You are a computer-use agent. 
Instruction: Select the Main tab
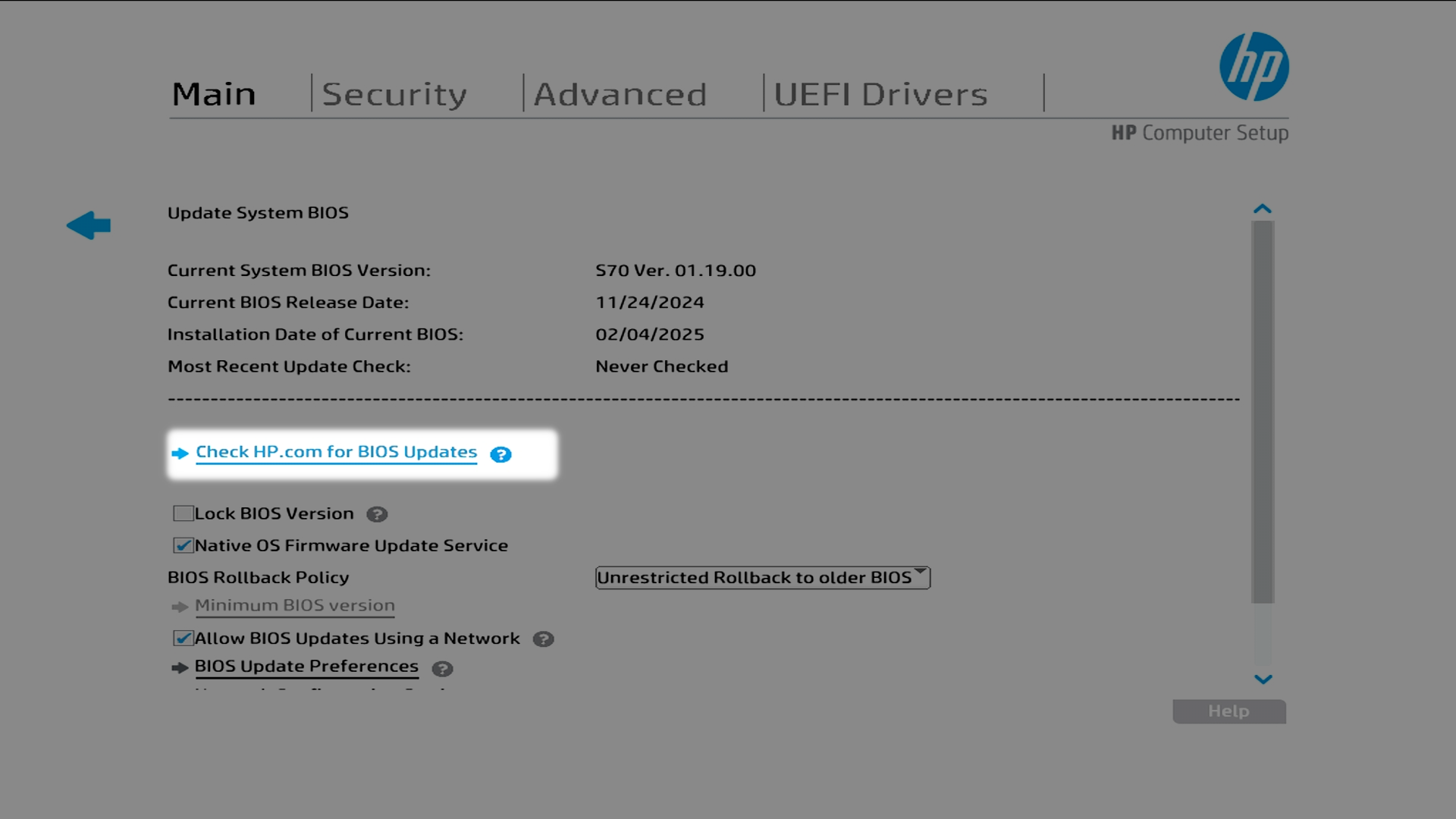coord(214,94)
